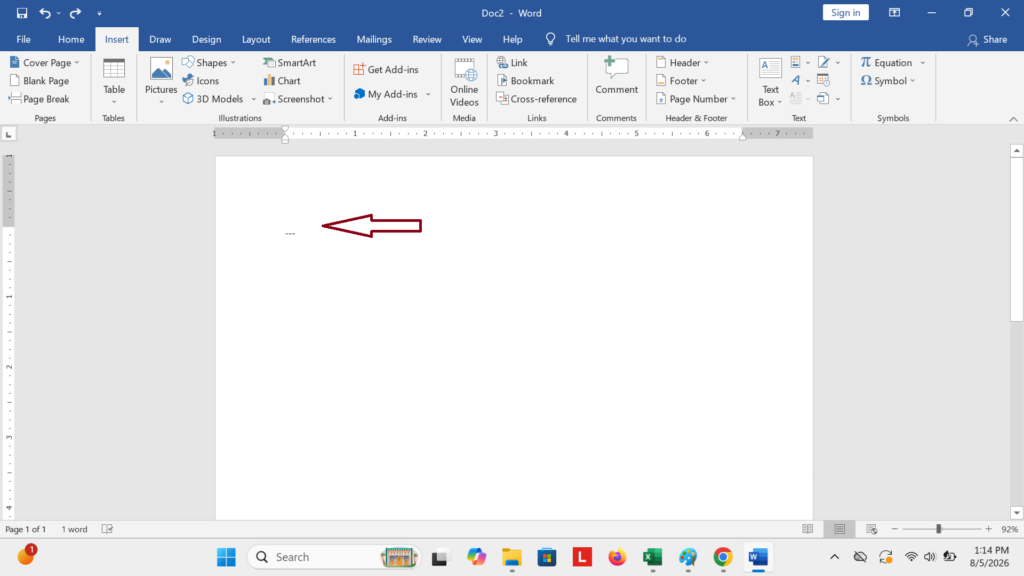Screen dimensions: 1024x576
Task: Insert a Chart
Action: 281,81
